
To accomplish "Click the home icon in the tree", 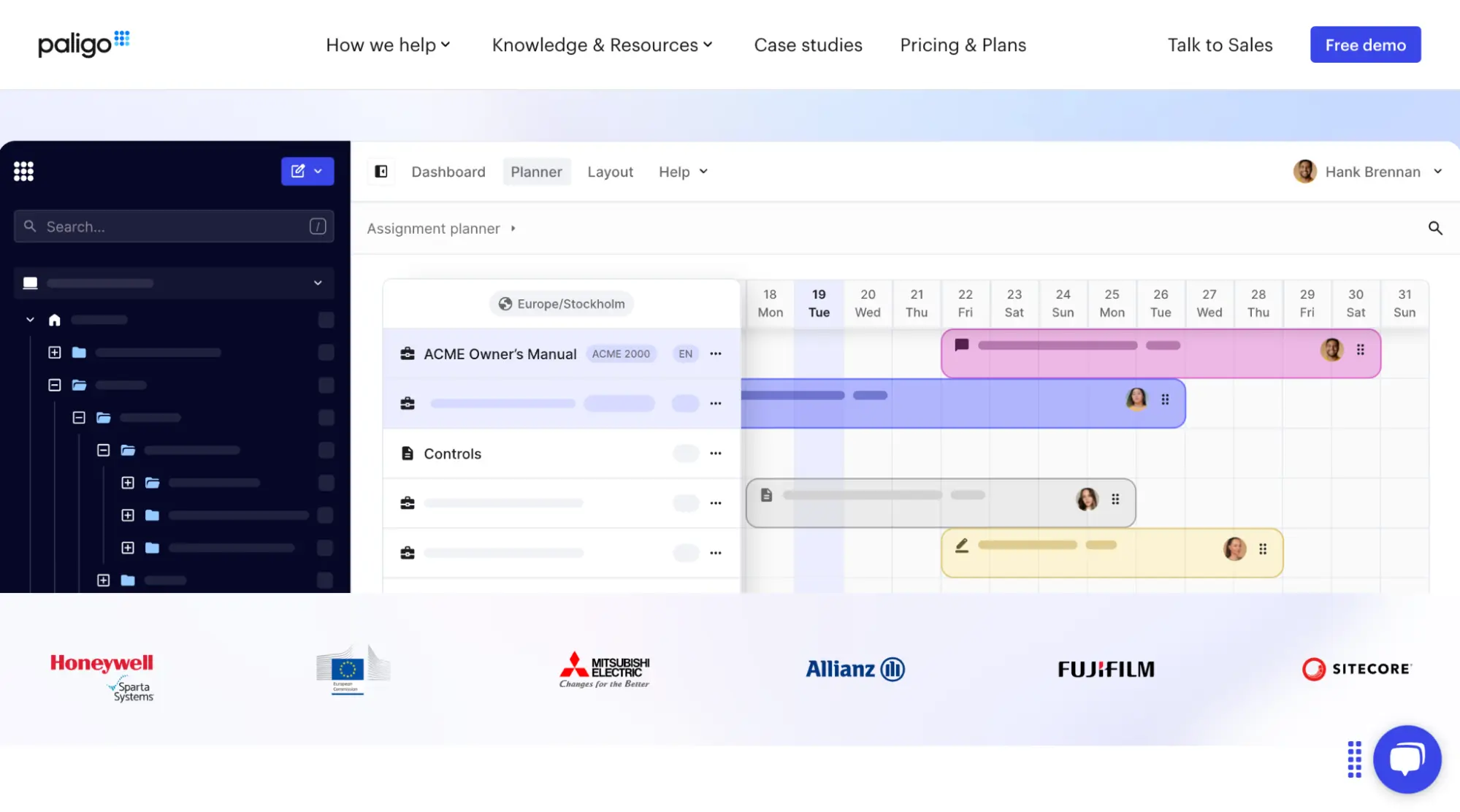I will click(55, 320).
